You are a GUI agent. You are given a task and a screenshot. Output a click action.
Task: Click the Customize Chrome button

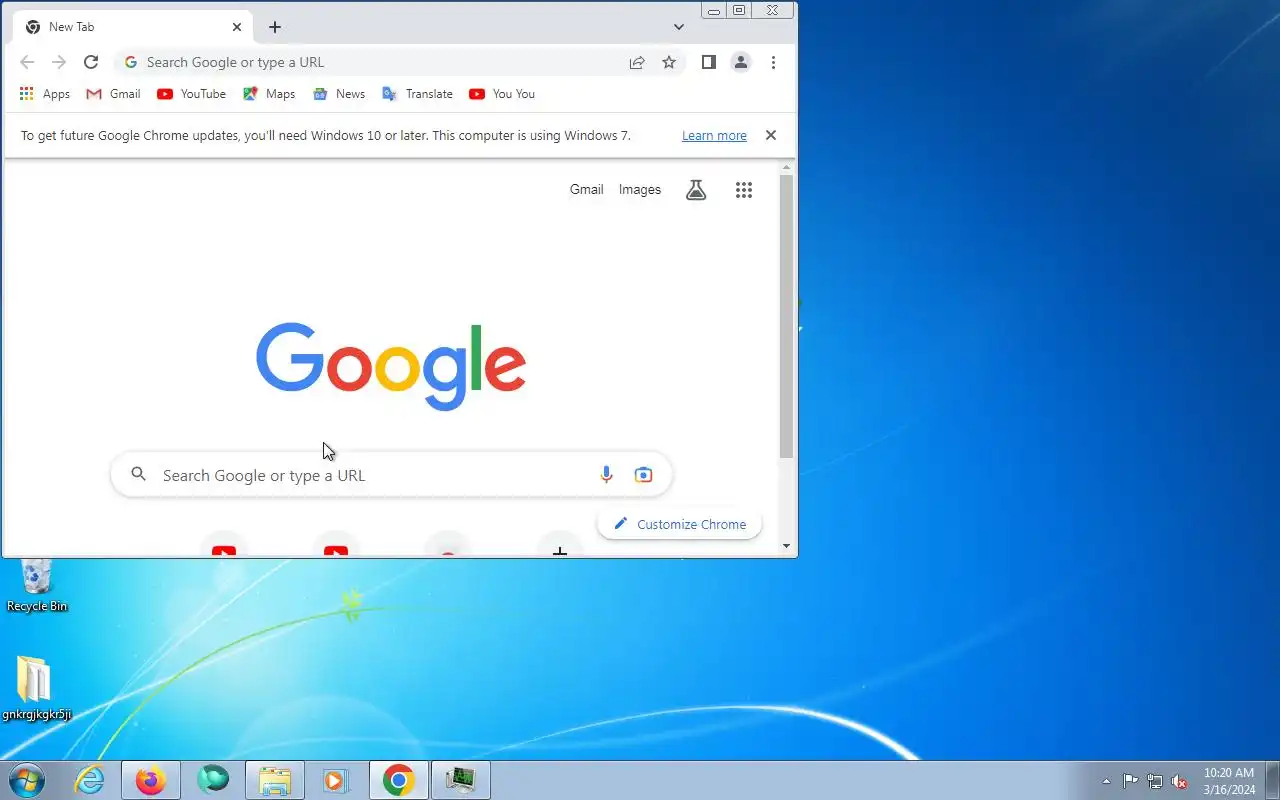(x=680, y=524)
